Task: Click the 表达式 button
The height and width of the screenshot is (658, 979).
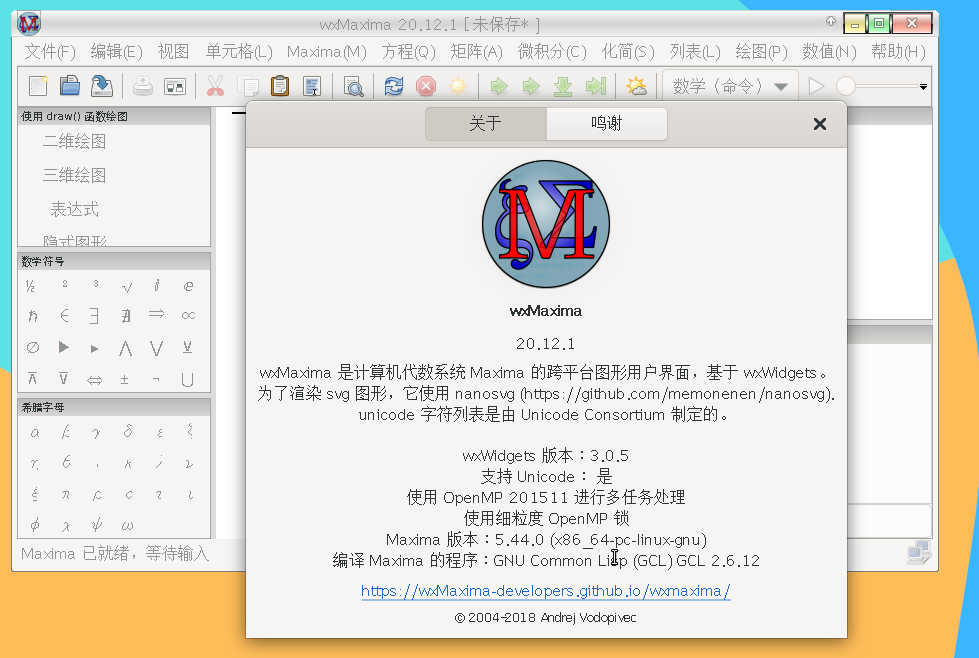Action: click(74, 209)
